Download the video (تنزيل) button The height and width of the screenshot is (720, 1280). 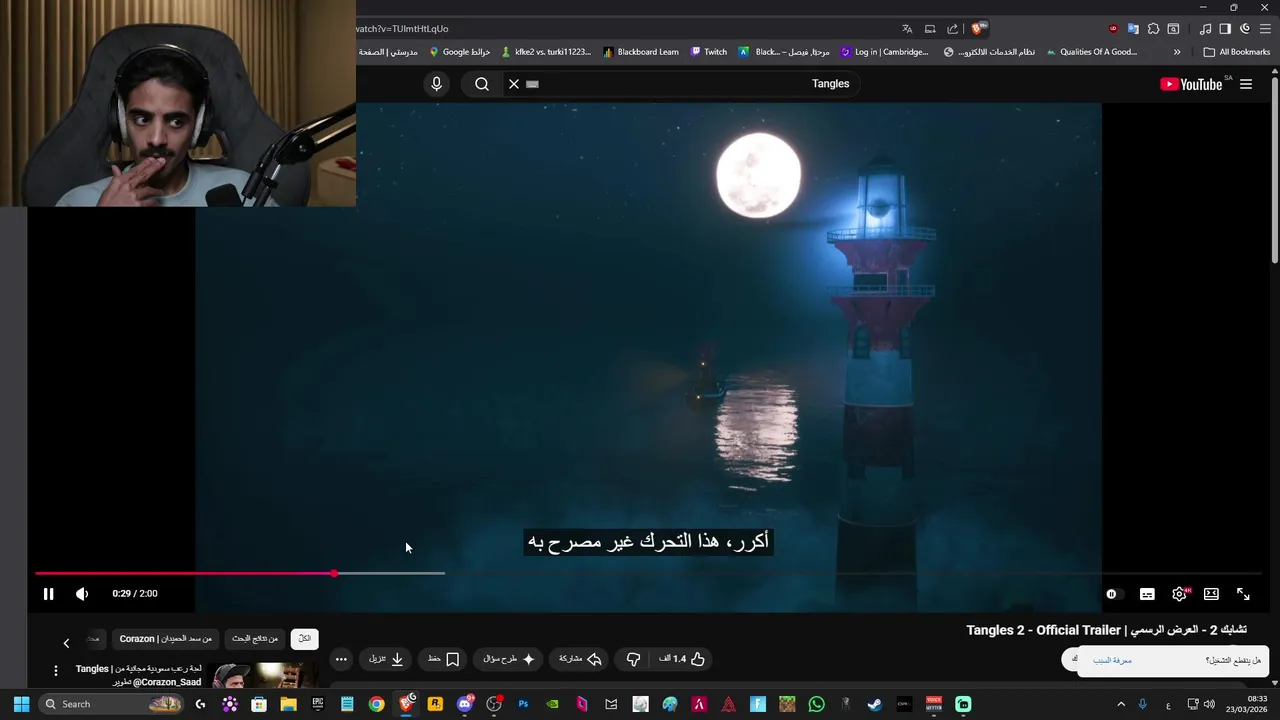tap(386, 659)
